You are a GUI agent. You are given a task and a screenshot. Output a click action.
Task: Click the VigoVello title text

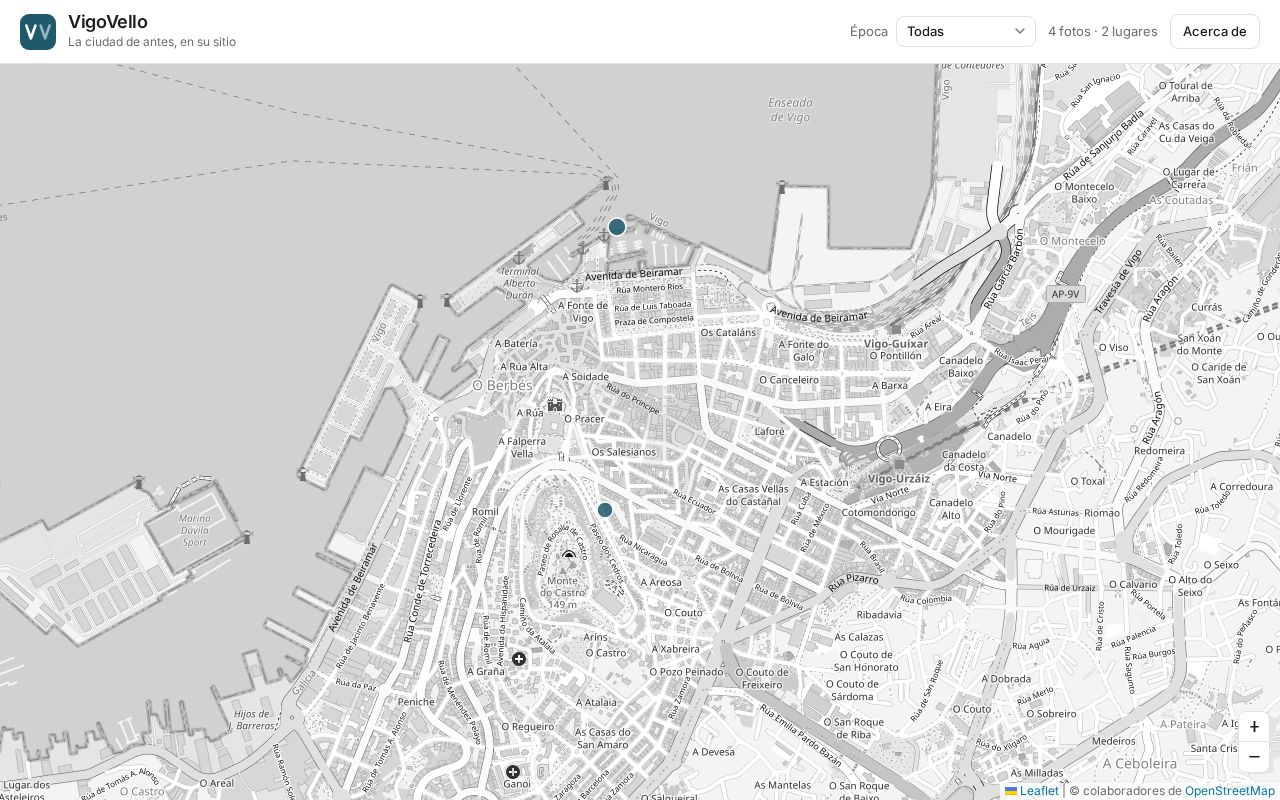[108, 22]
